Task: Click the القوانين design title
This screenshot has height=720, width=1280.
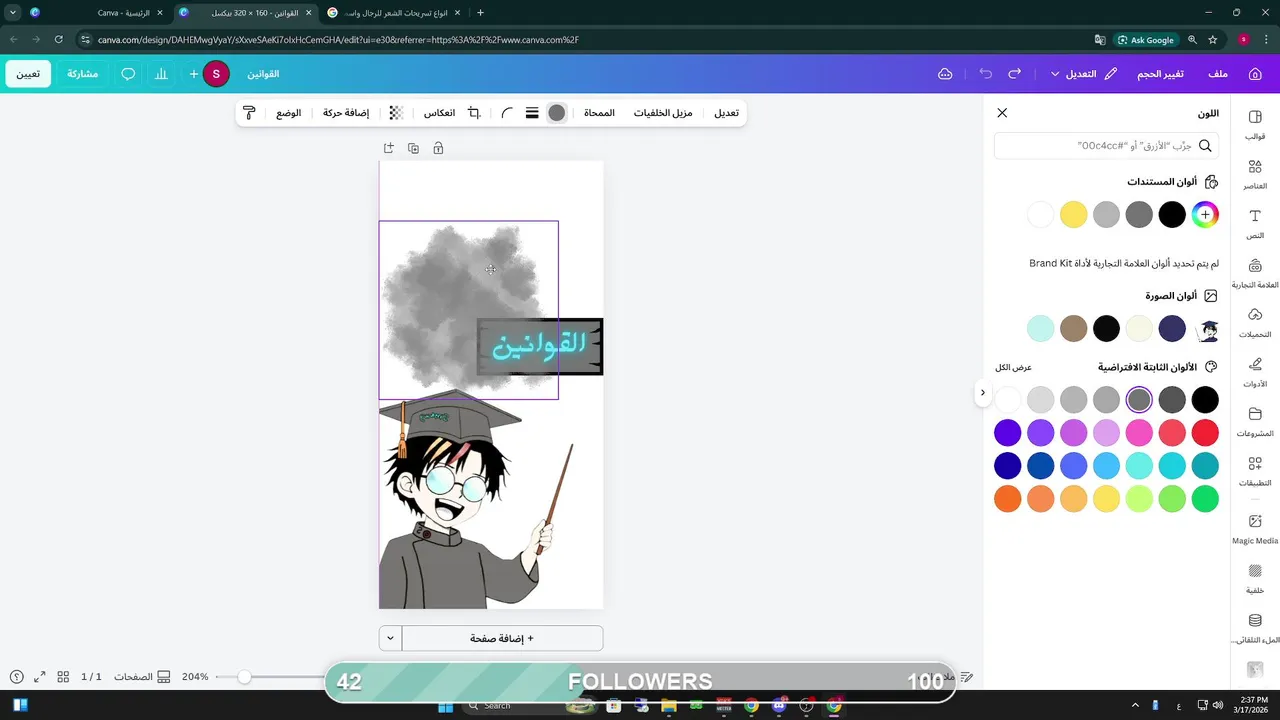Action: coord(263,74)
